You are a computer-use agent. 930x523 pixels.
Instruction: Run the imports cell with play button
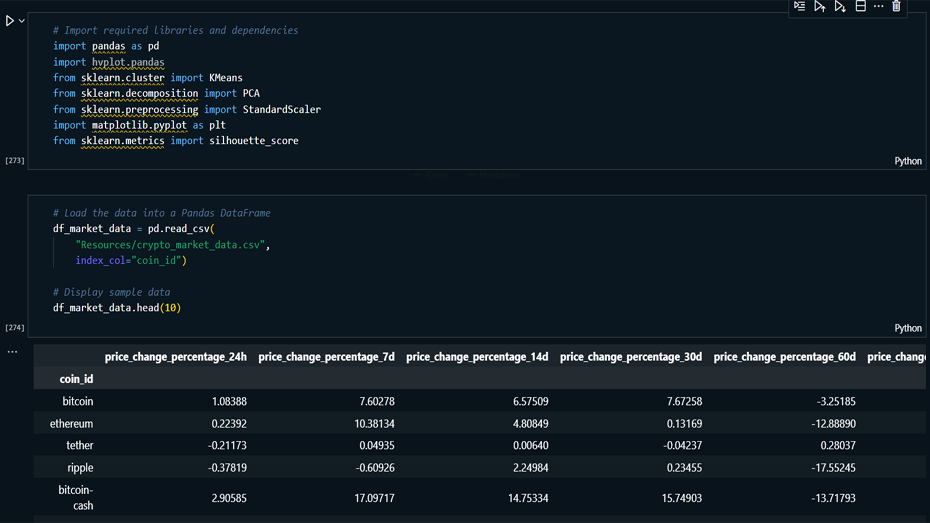(9, 21)
